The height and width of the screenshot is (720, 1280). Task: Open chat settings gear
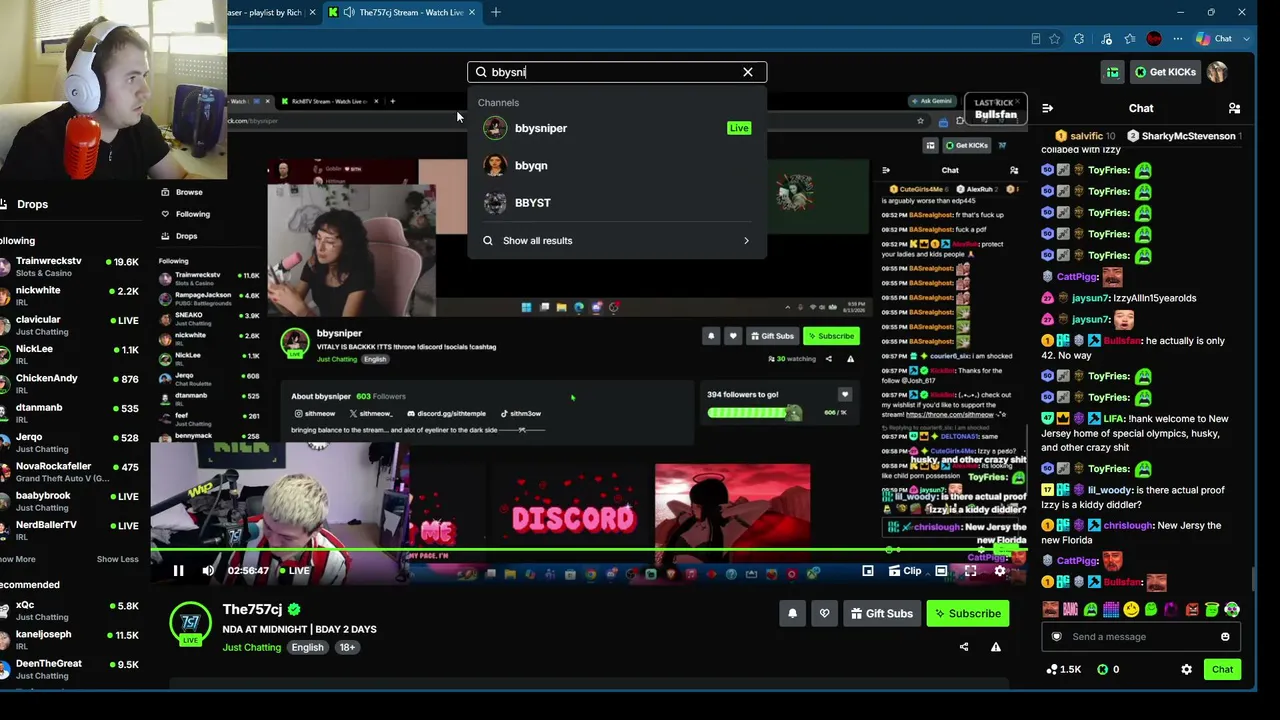(x=1186, y=669)
